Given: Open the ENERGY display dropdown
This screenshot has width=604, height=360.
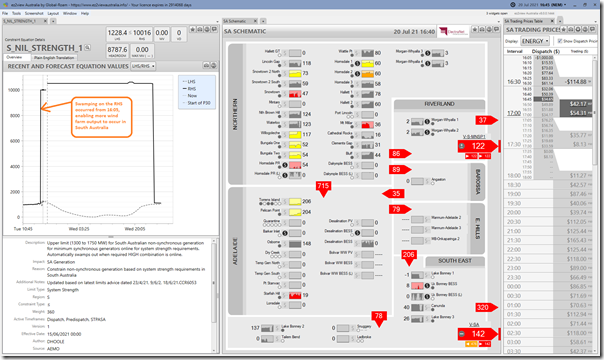Looking at the screenshot, I should pyautogui.click(x=535, y=41).
